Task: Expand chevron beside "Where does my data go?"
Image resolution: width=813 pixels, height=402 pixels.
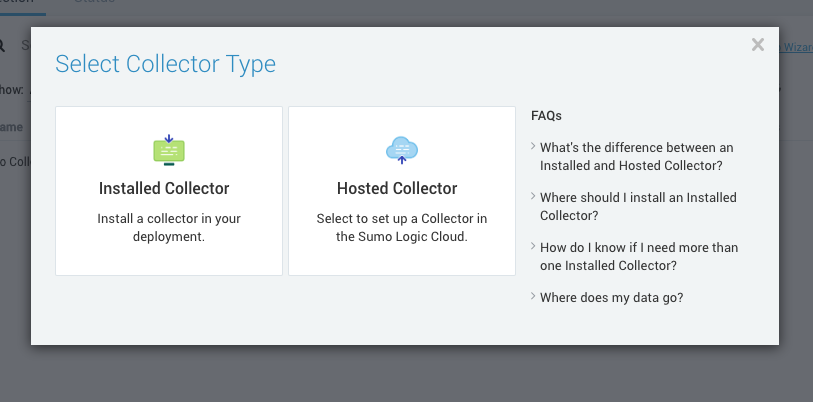Action: point(533,297)
